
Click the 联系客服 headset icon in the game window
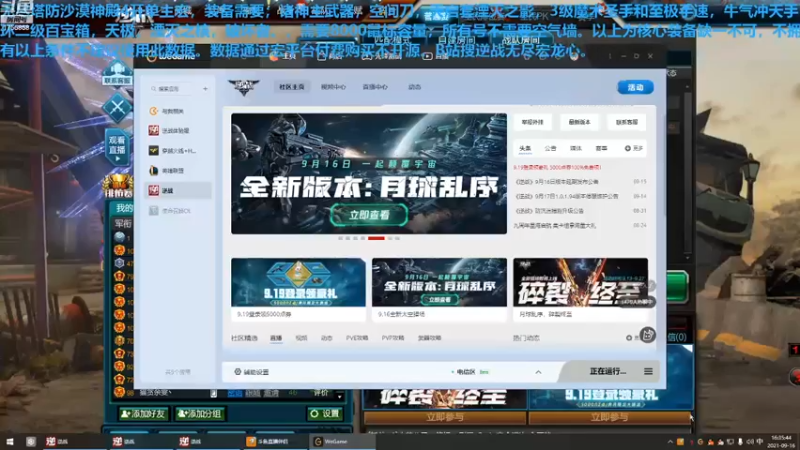117,72
